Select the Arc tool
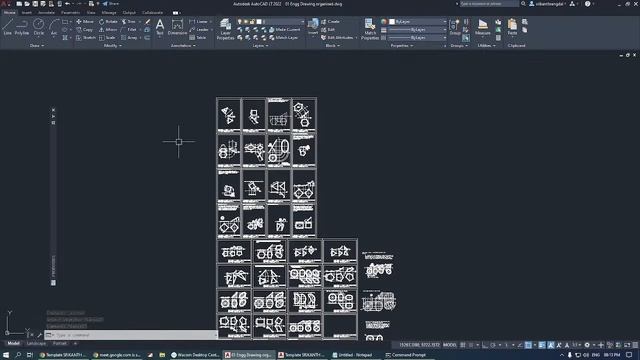Image resolution: width=640 pixels, height=360 pixels. [x=54, y=27]
